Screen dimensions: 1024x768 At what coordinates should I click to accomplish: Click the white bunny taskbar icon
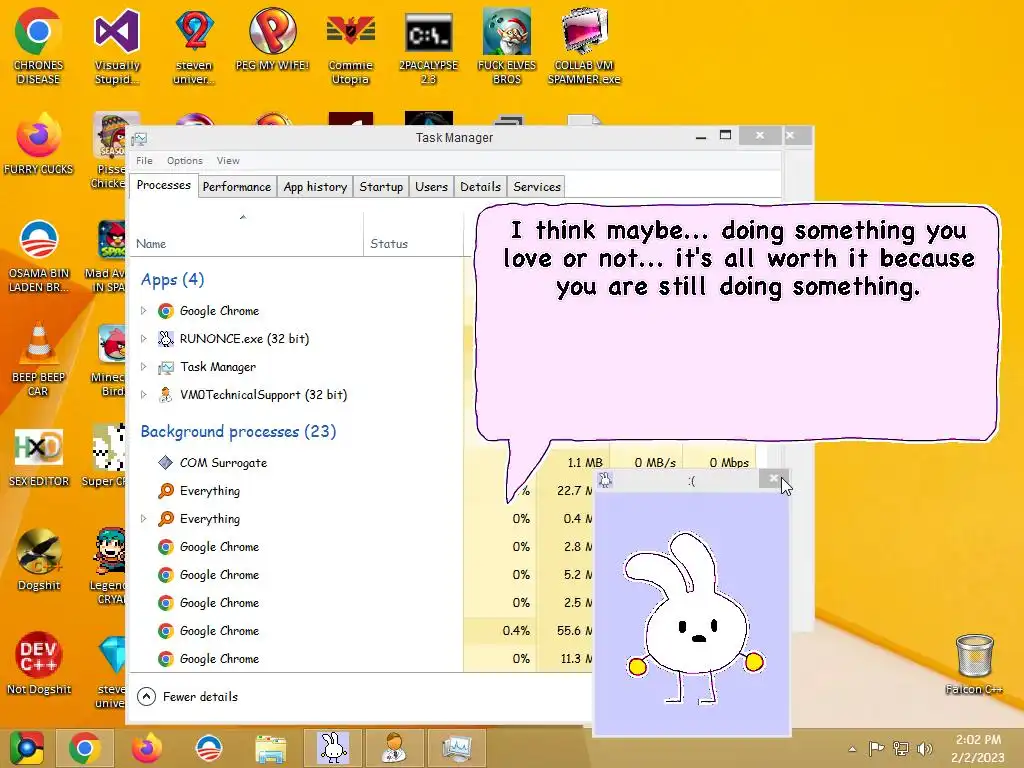tap(332, 748)
